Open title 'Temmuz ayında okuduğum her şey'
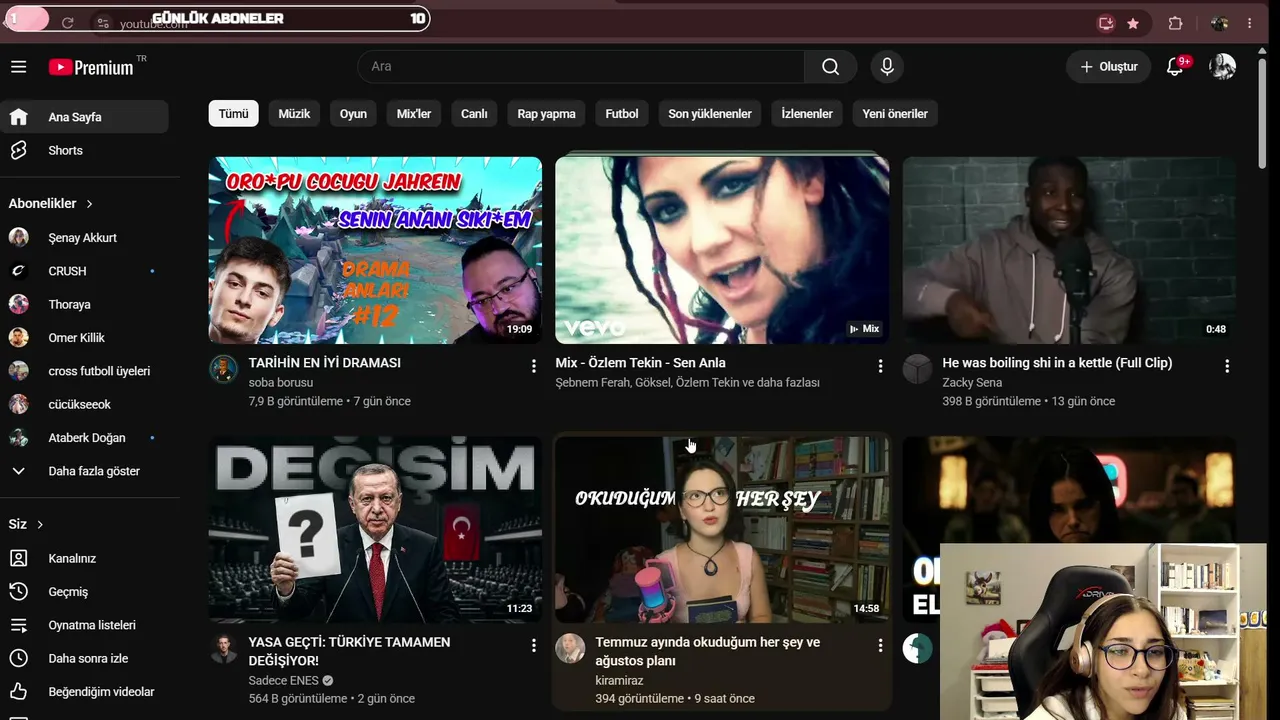Screen dimensions: 1280x720 (x=707, y=651)
